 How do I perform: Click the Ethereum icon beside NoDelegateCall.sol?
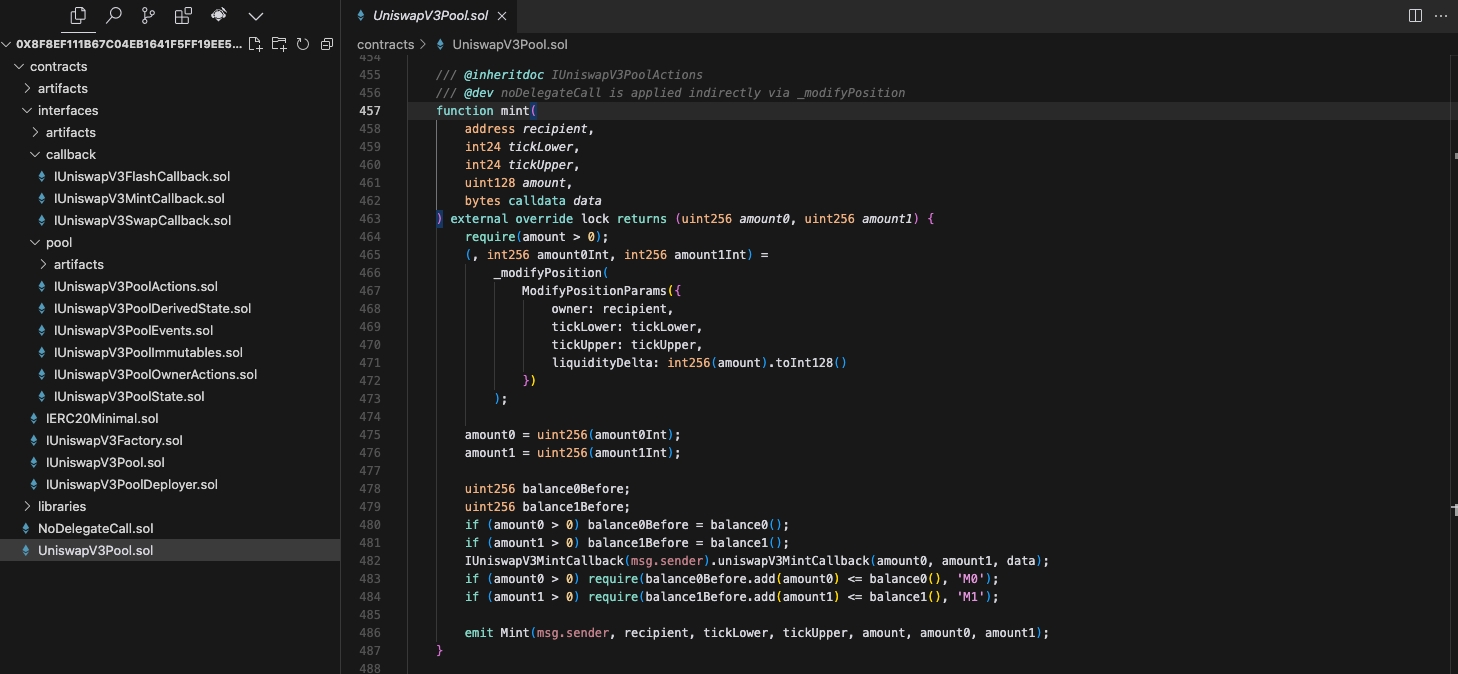point(26,528)
